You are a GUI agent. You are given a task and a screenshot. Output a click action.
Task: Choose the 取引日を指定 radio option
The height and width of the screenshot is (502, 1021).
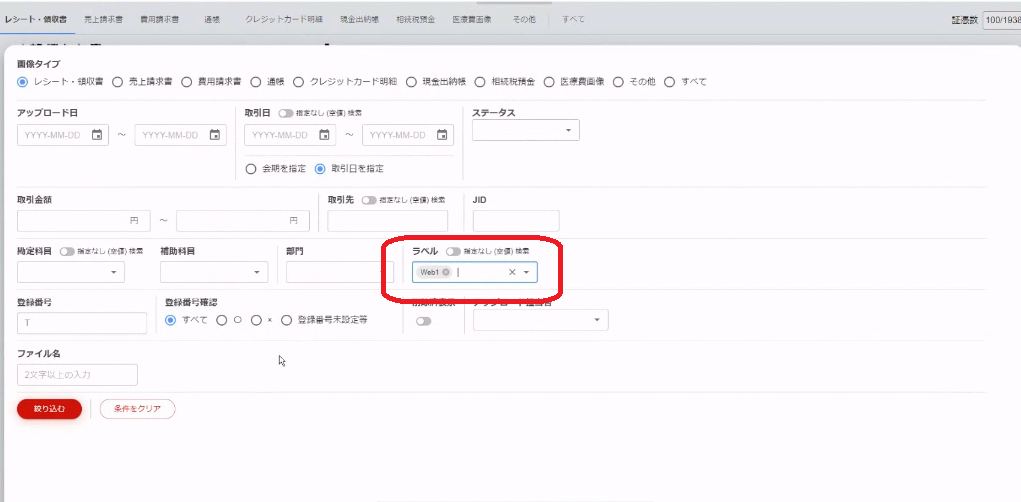pyautogui.click(x=320, y=169)
